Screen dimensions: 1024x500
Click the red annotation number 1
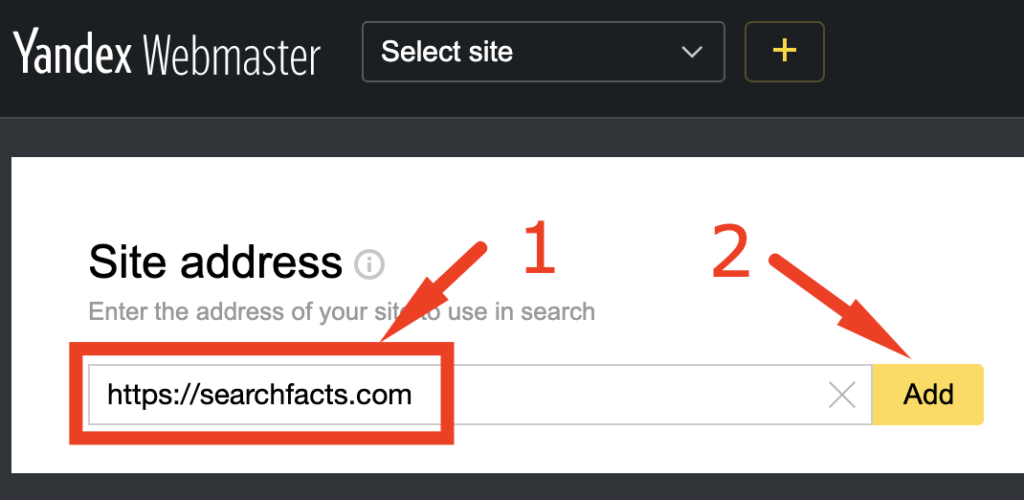[539, 249]
